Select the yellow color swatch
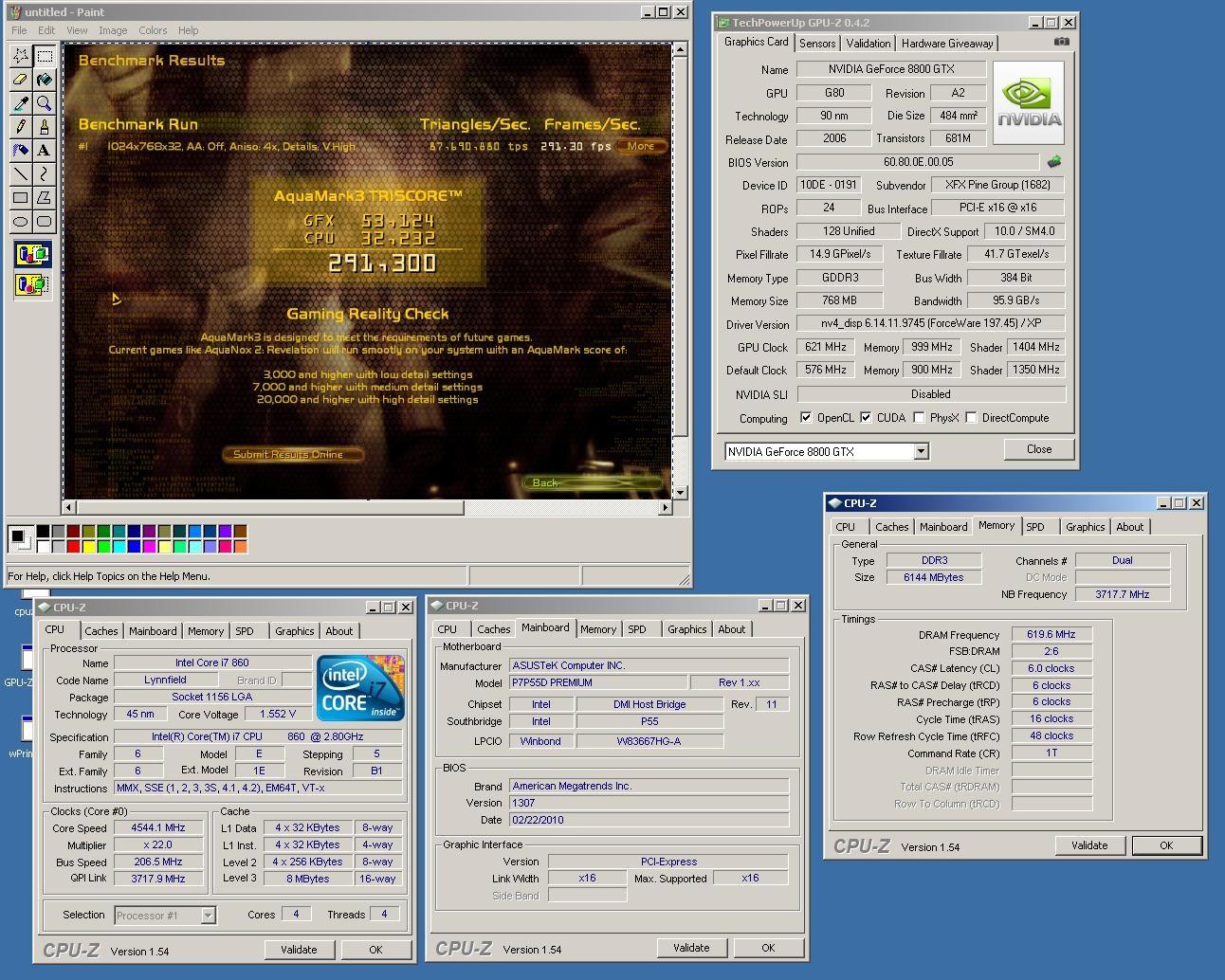1225x980 pixels. (x=88, y=546)
